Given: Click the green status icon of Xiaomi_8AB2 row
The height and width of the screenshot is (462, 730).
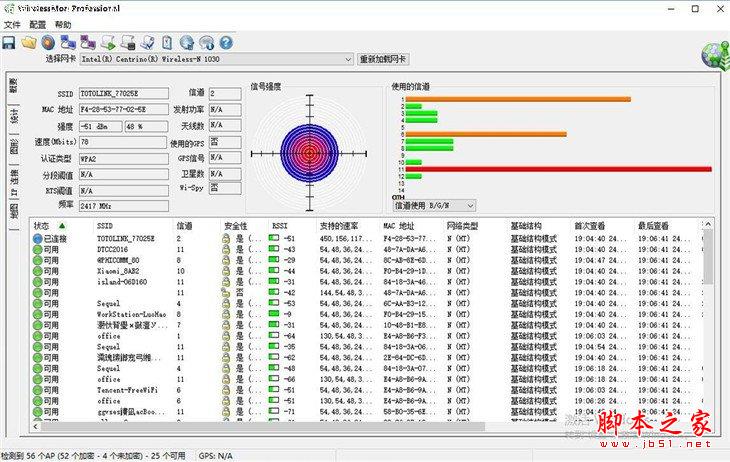Looking at the screenshot, I should 38,271.
